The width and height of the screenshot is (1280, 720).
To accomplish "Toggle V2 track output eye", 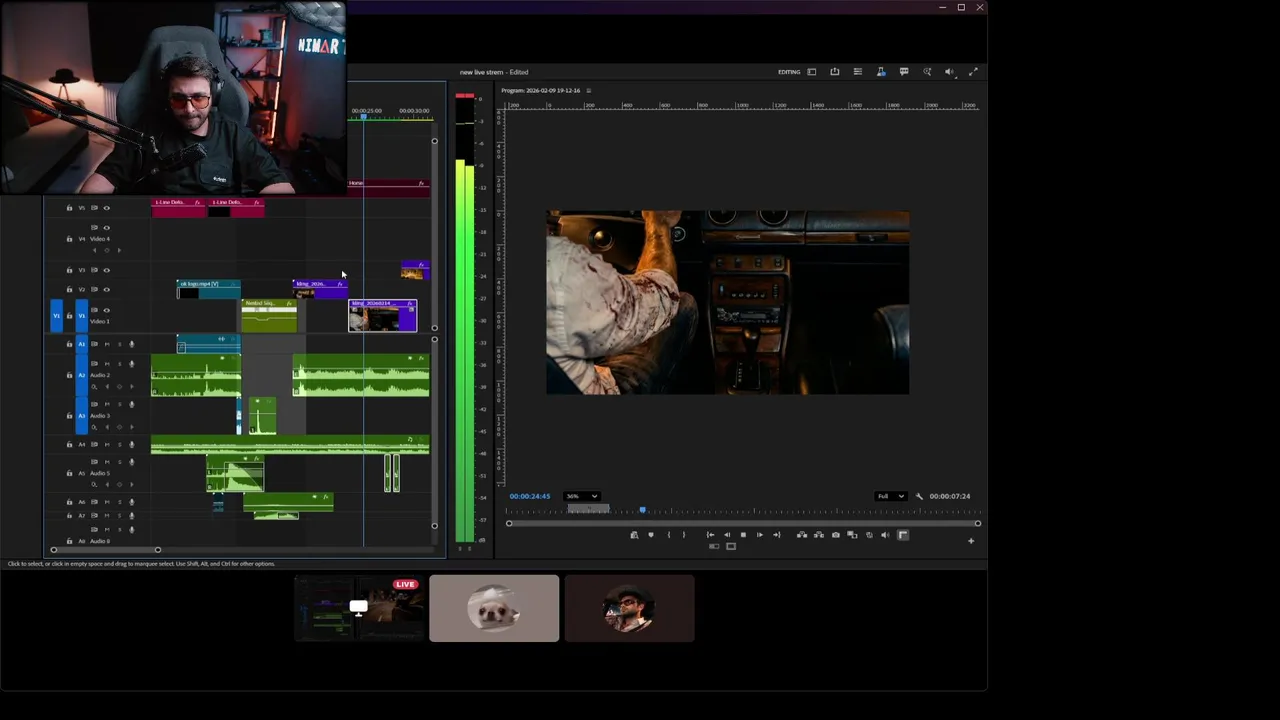I will tap(107, 289).
